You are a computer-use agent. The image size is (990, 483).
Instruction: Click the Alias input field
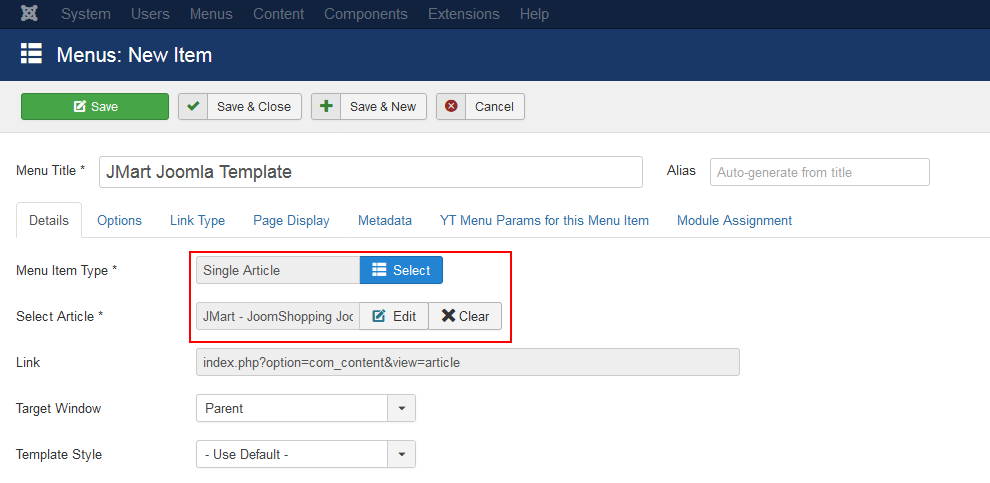[x=820, y=172]
